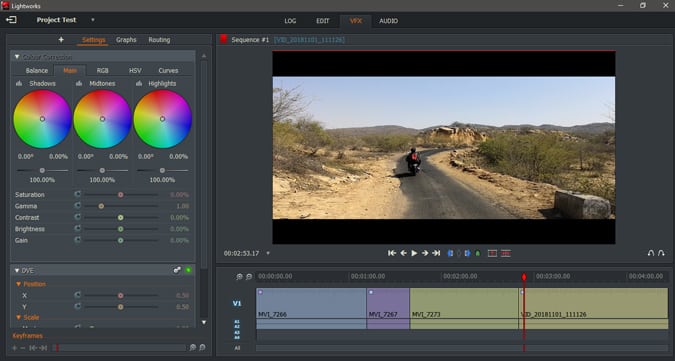Toggle the V1 video track
Screen dimensions: 675x361
tap(237, 303)
